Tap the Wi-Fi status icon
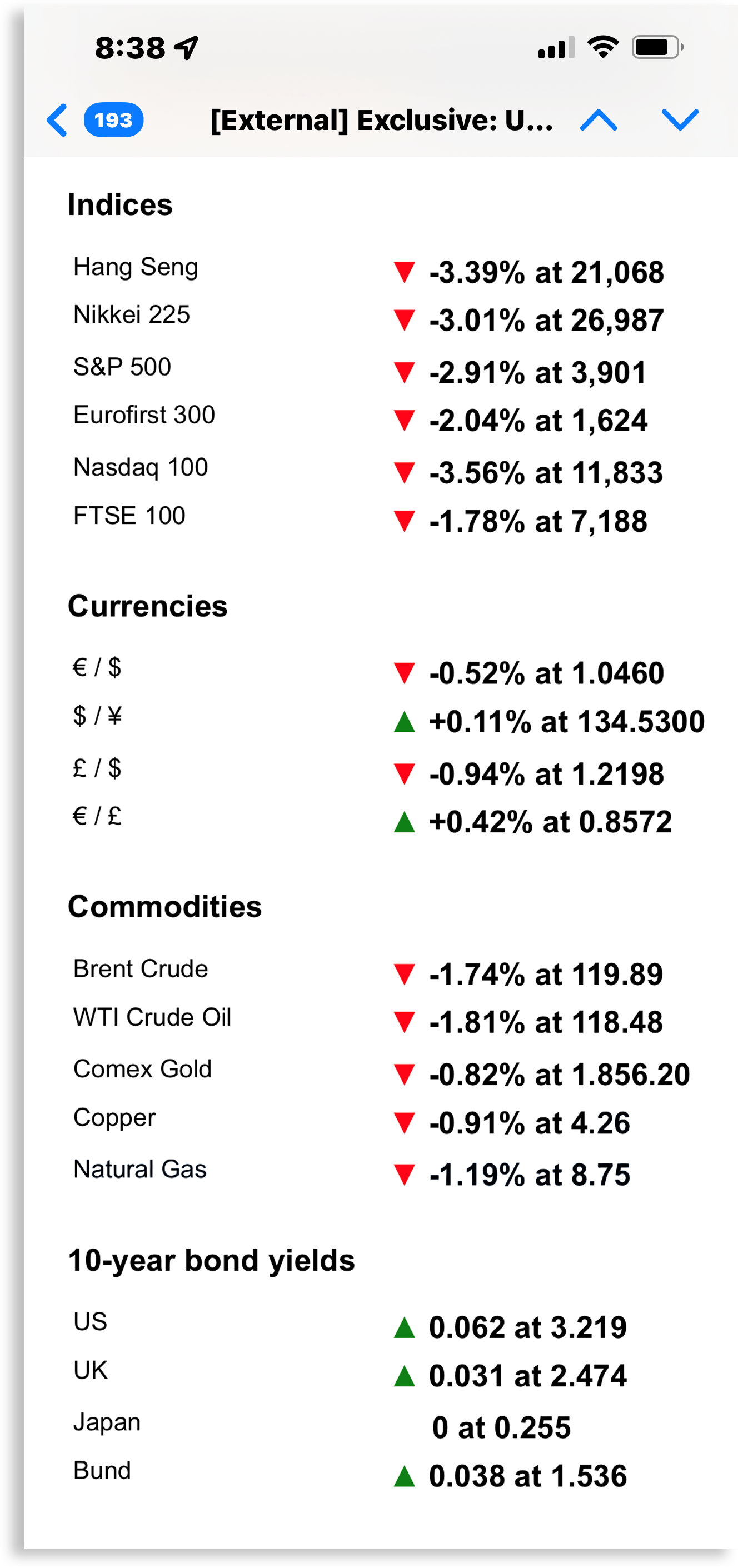The width and height of the screenshot is (738, 1568). click(x=602, y=47)
